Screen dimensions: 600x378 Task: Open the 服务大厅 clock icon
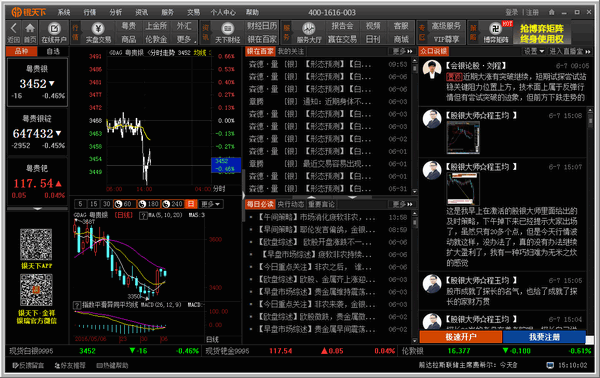(x=308, y=32)
